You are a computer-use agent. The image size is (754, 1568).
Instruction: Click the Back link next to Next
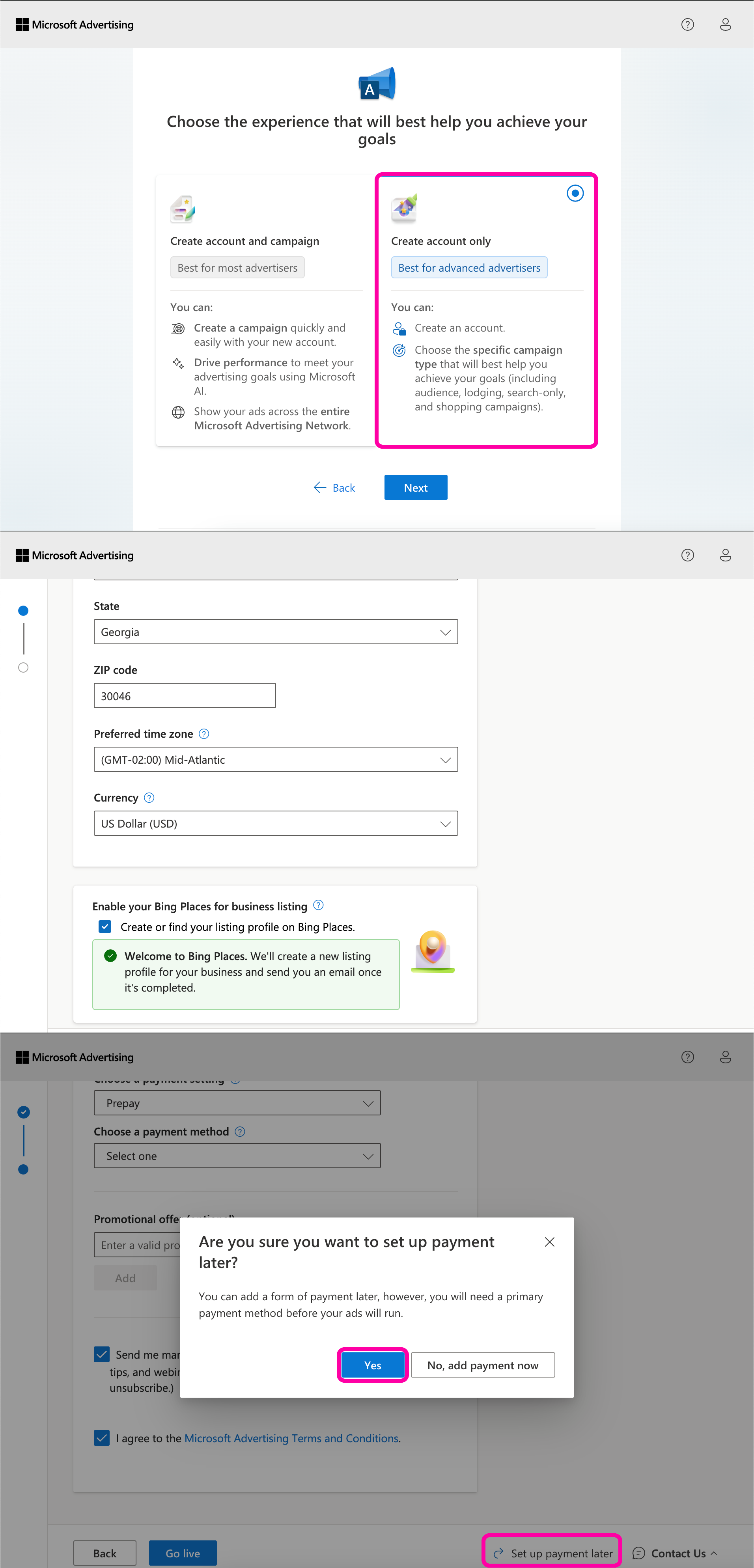pos(334,488)
